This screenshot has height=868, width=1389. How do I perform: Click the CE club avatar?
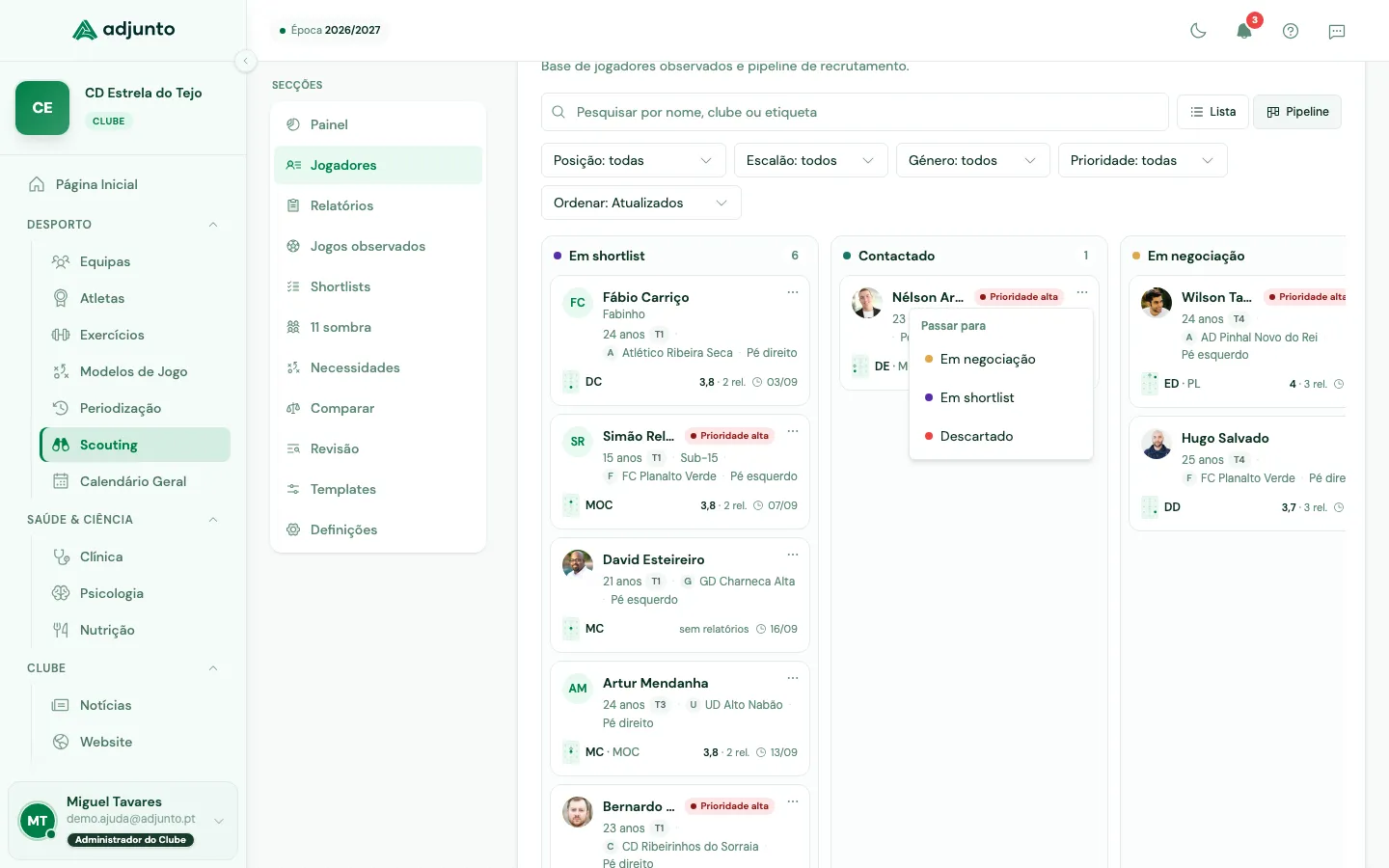pyautogui.click(x=42, y=108)
